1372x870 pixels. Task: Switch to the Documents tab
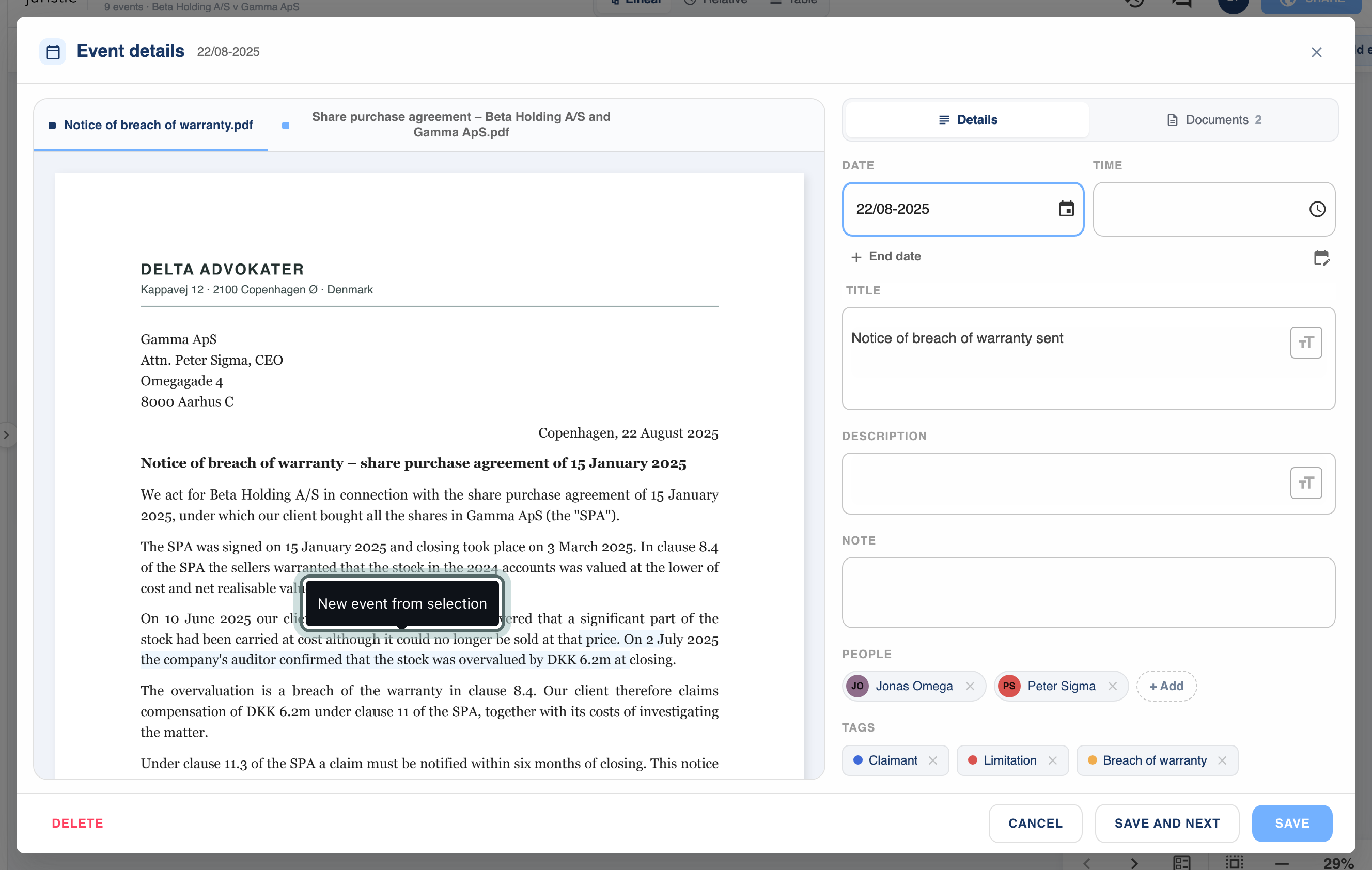1213,120
